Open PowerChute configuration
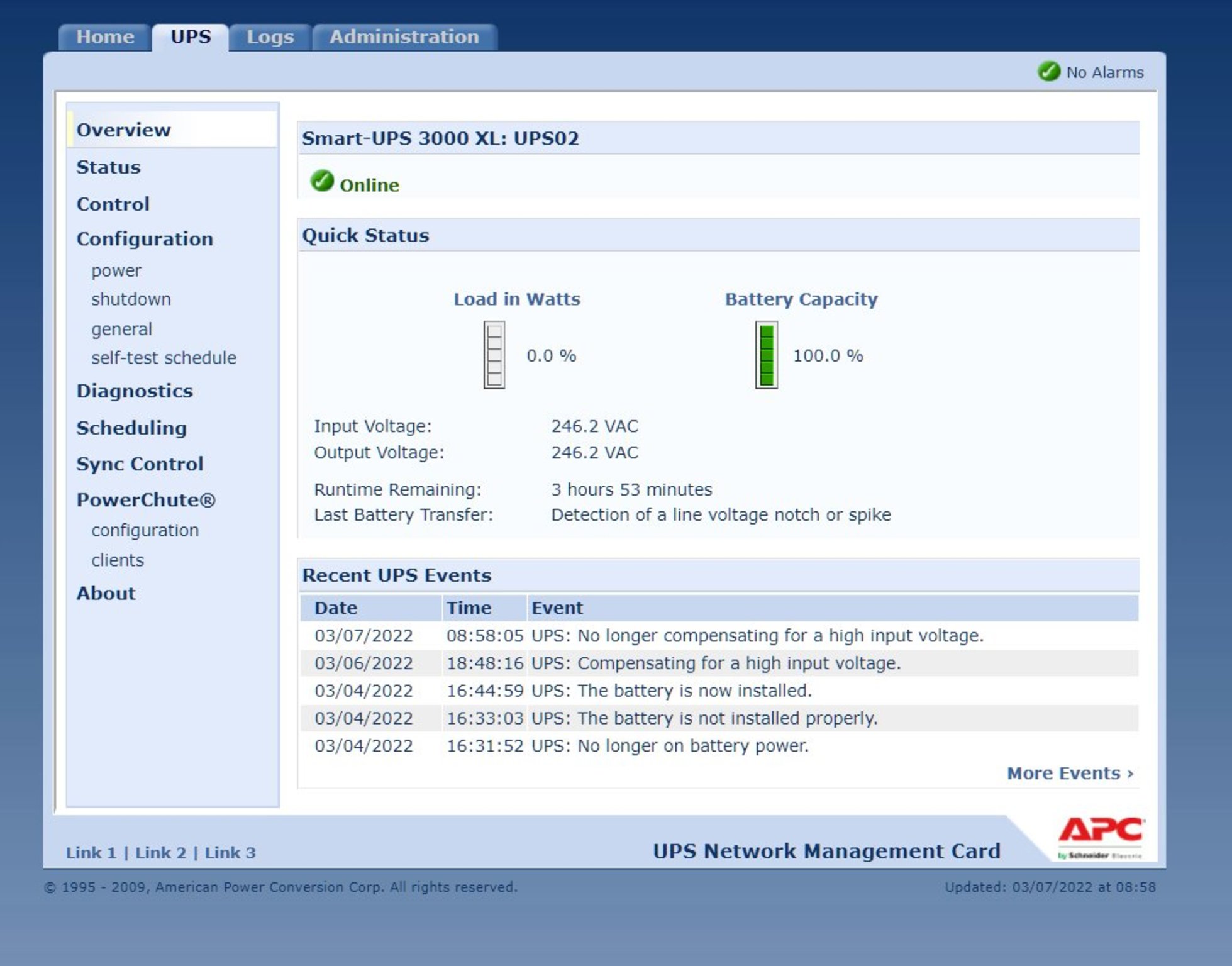This screenshot has width=1232, height=966. (x=145, y=531)
